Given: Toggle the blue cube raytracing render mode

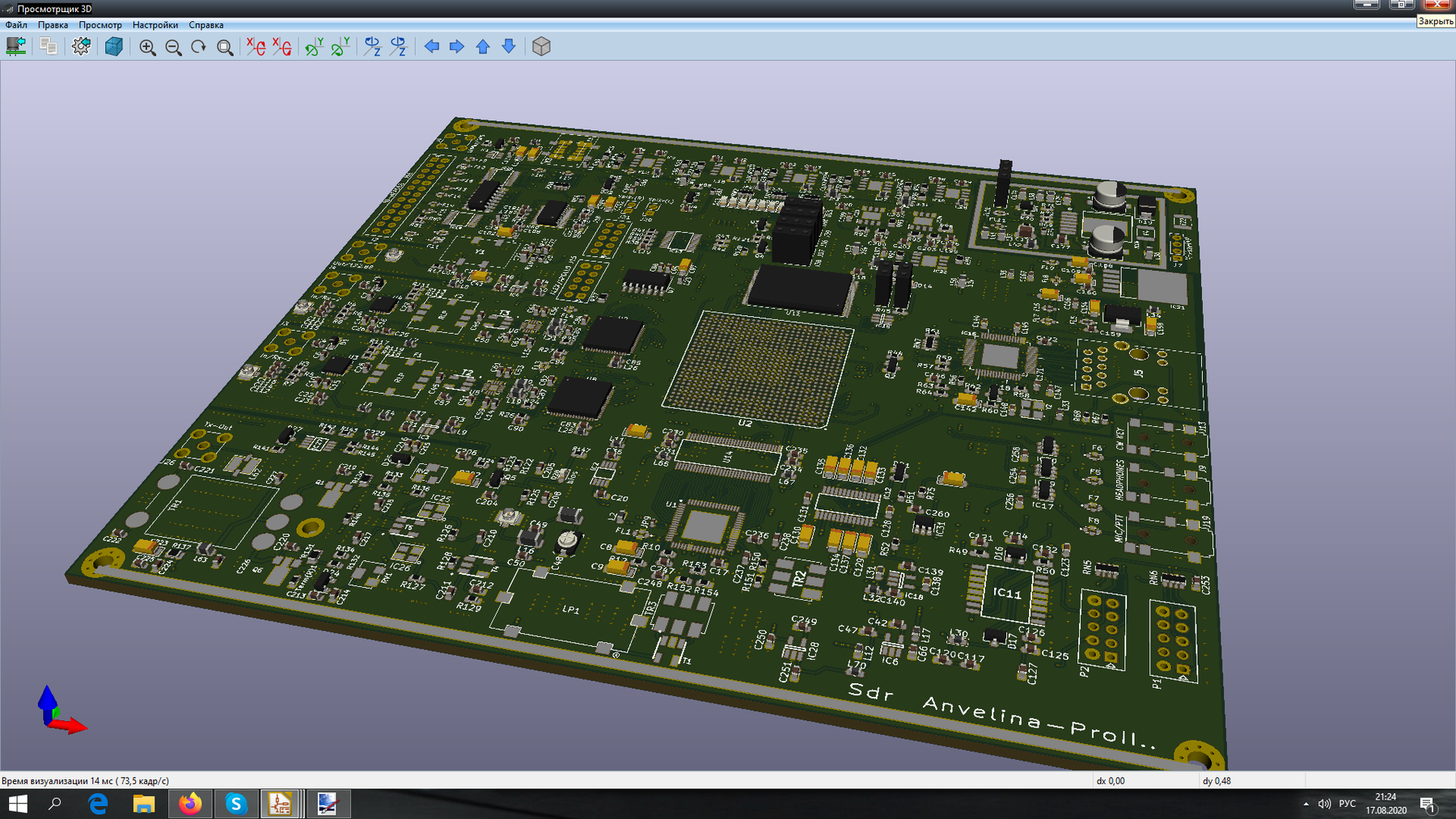Looking at the screenshot, I should (114, 46).
